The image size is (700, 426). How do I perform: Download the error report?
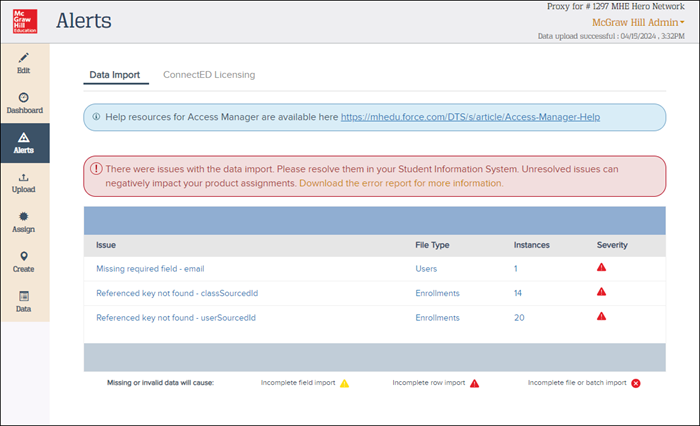click(400, 184)
